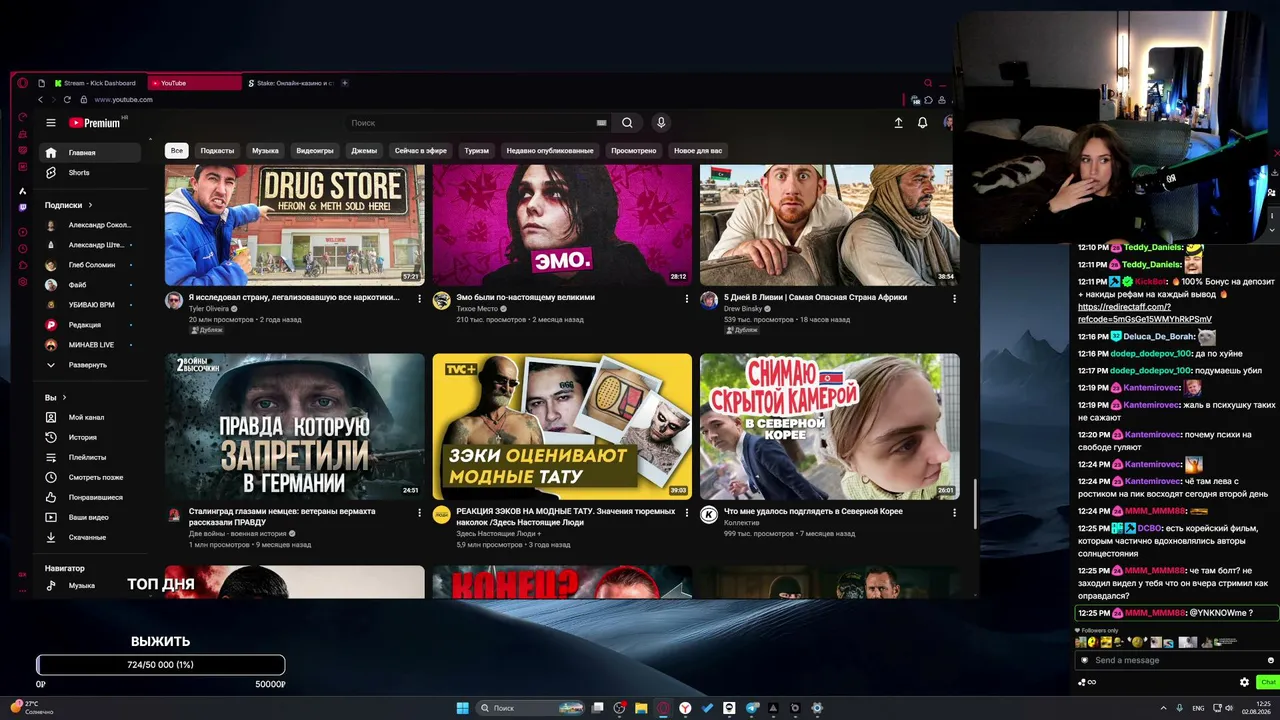Select the Музыка filter chip

(265, 151)
